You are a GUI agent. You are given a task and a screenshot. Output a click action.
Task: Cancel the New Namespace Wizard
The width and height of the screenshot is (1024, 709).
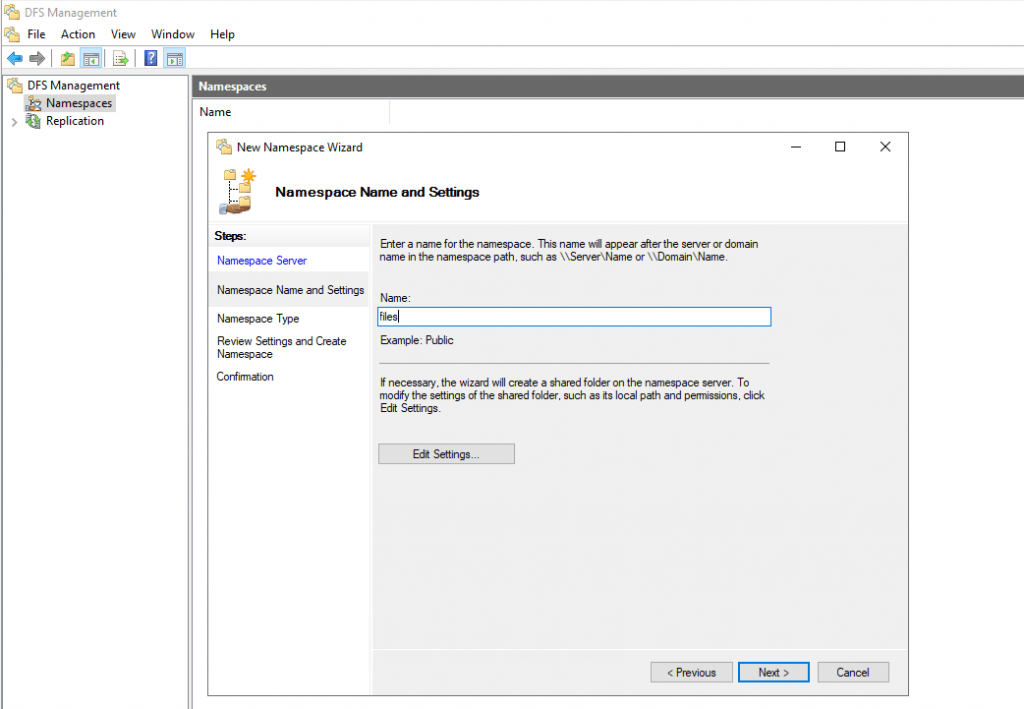[852, 672]
